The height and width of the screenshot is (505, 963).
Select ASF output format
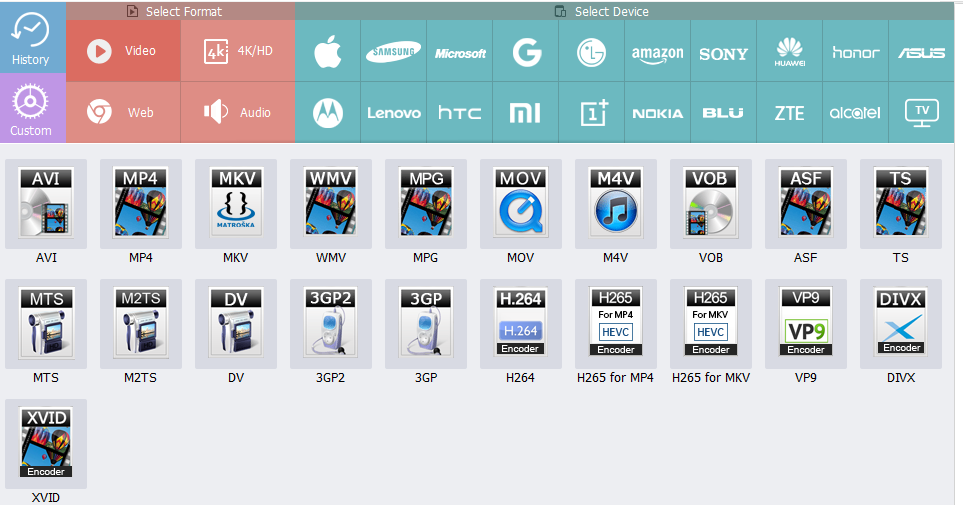[x=806, y=204]
